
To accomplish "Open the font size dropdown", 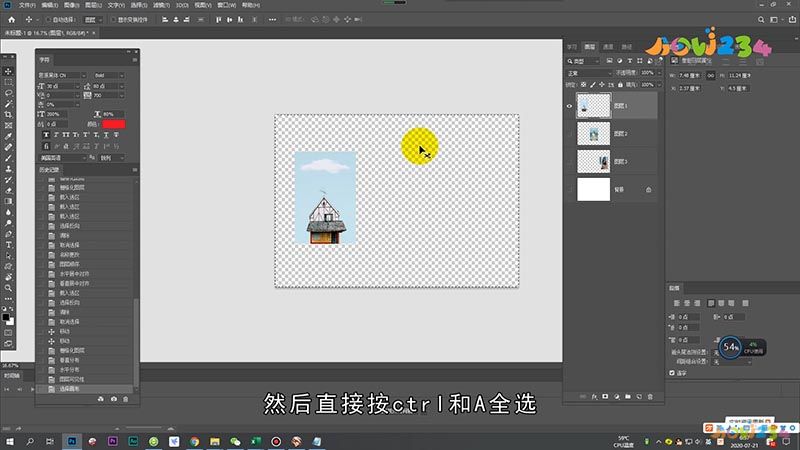I will [78, 86].
